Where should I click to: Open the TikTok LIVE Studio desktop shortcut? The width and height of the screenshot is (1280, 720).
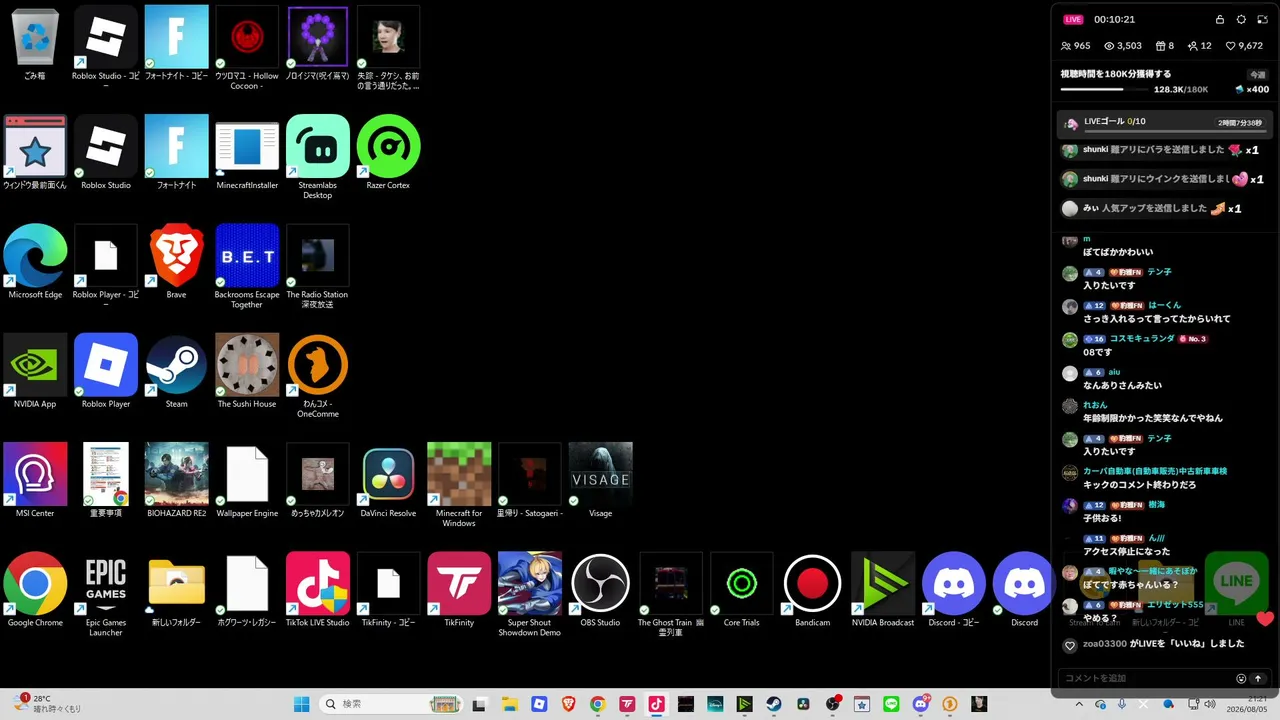318,590
